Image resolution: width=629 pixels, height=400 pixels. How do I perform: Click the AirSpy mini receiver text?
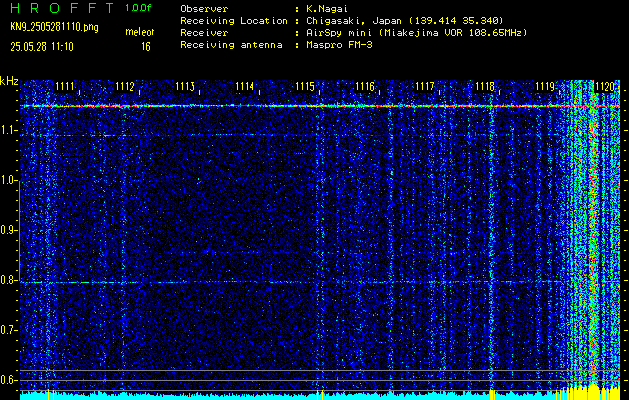416,33
